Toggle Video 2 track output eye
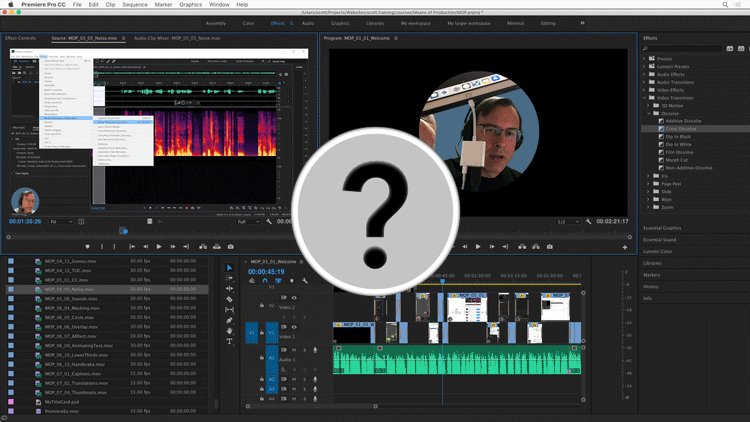Screen dimensions: 750x422 [x=294, y=298]
